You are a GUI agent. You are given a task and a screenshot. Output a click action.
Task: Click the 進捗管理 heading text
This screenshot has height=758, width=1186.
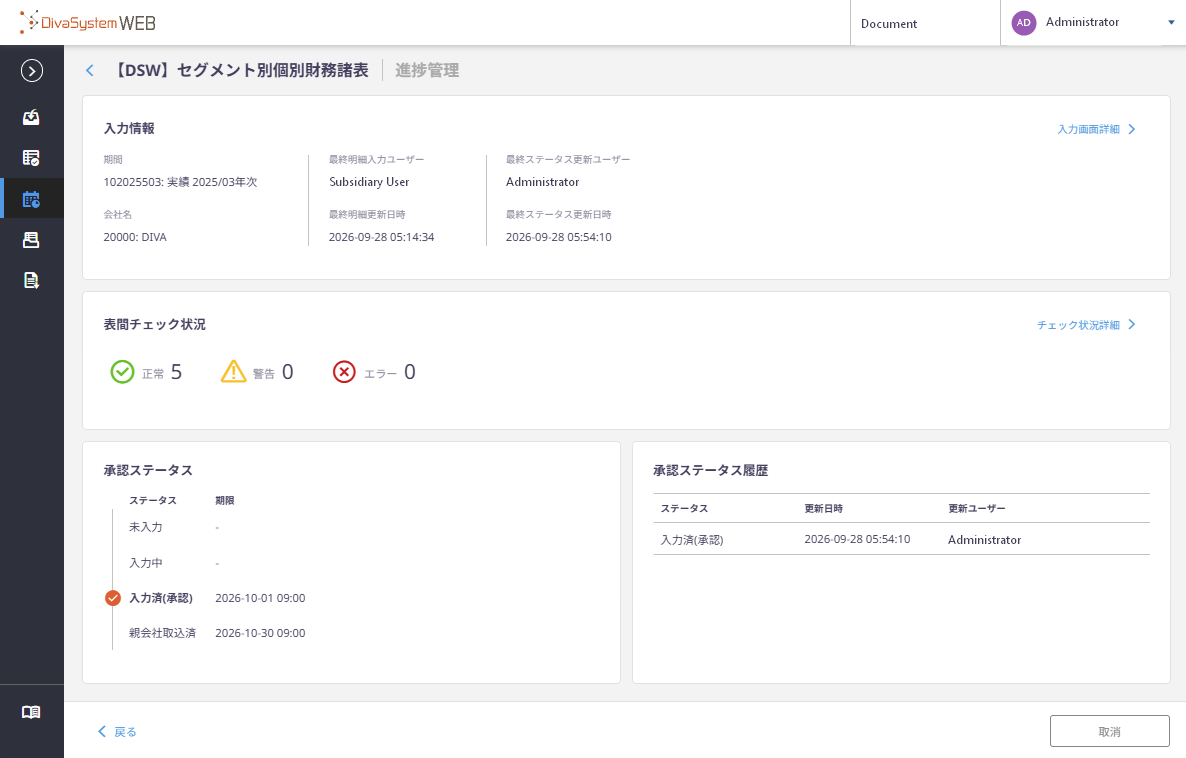pos(427,70)
